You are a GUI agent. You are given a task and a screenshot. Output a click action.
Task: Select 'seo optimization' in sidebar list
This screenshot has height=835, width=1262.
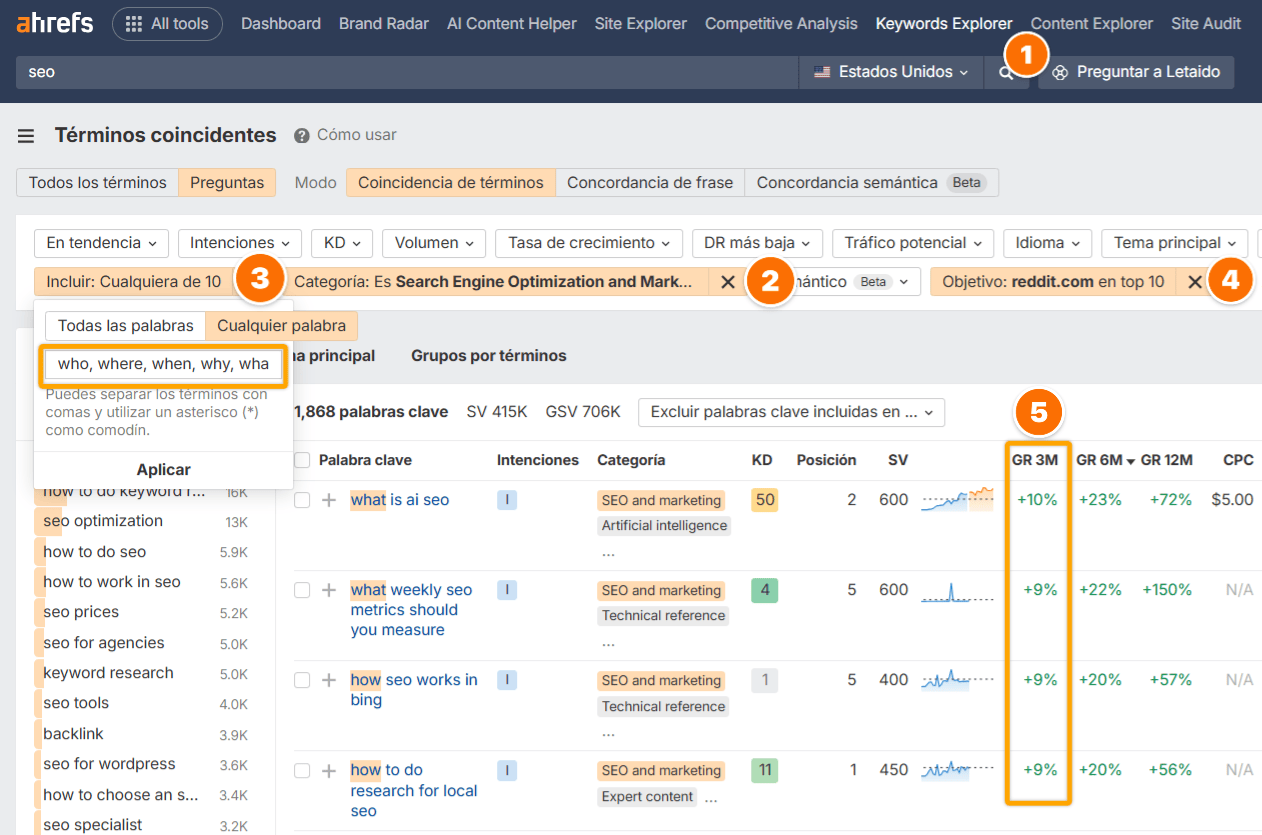pos(103,521)
